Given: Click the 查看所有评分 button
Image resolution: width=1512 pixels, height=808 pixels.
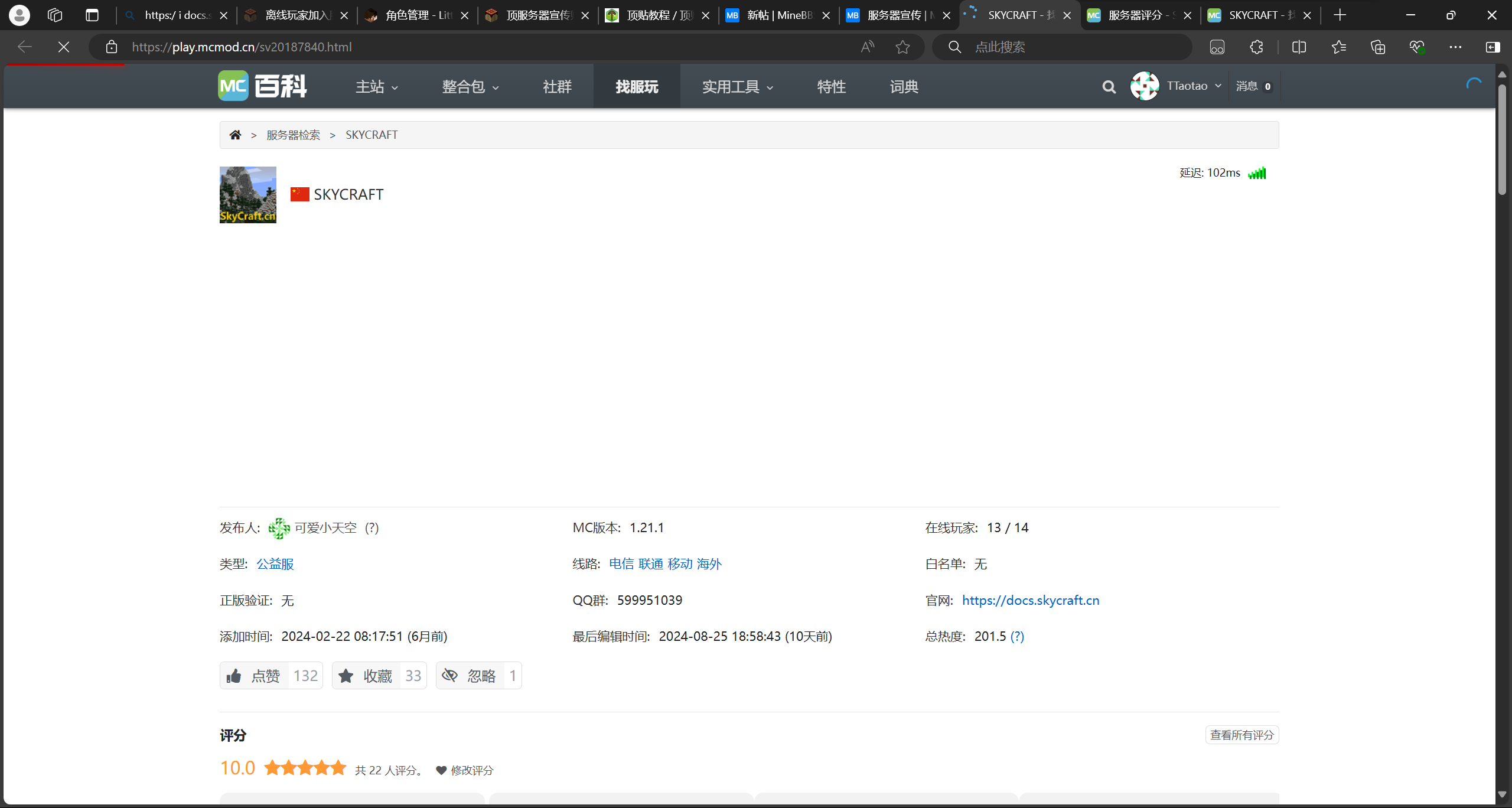Looking at the screenshot, I should 1242,735.
